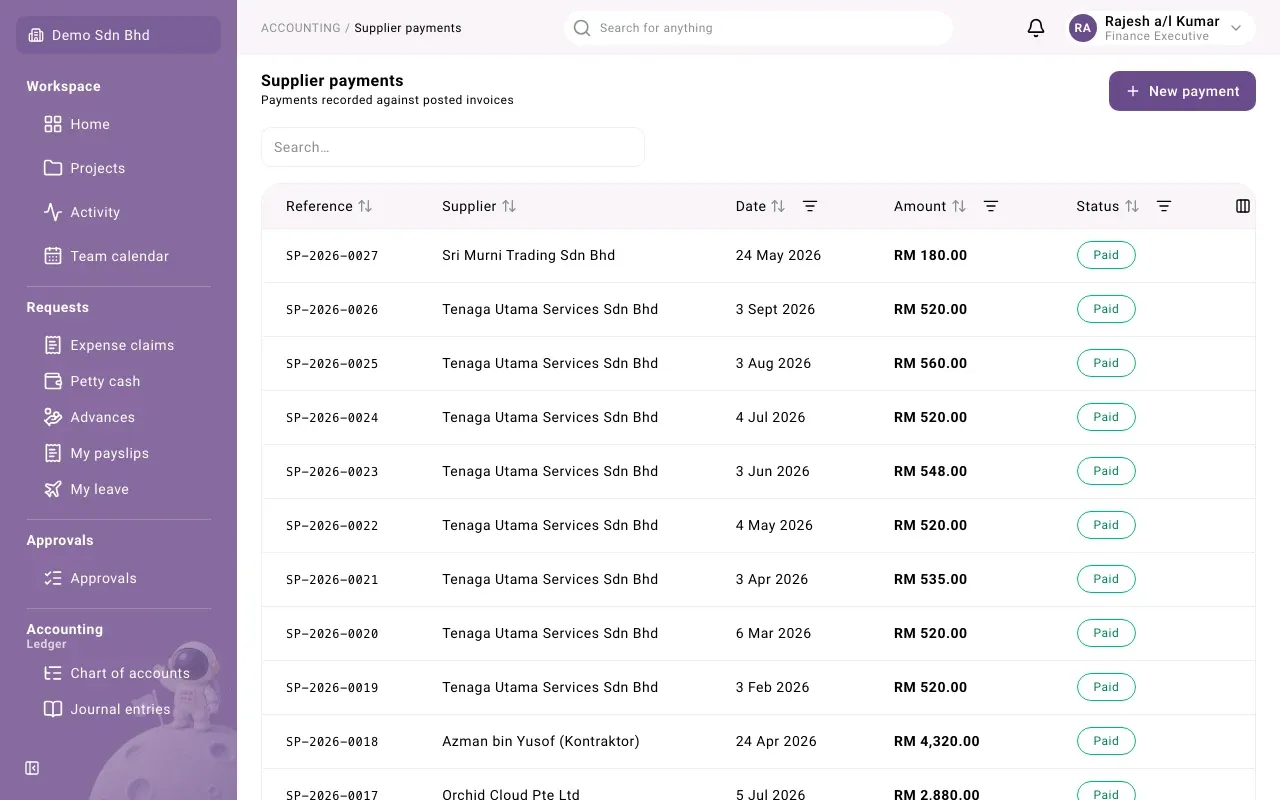Sort by Date arrows icon
The width and height of the screenshot is (1280, 800).
[x=778, y=206]
